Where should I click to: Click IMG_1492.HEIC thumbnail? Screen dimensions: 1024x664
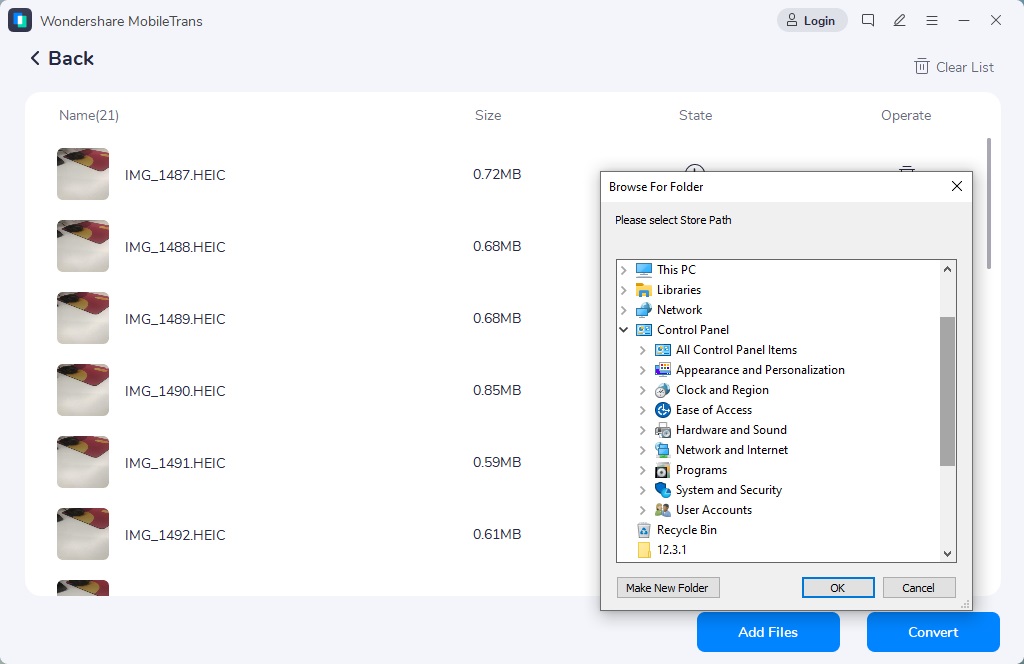coord(83,533)
